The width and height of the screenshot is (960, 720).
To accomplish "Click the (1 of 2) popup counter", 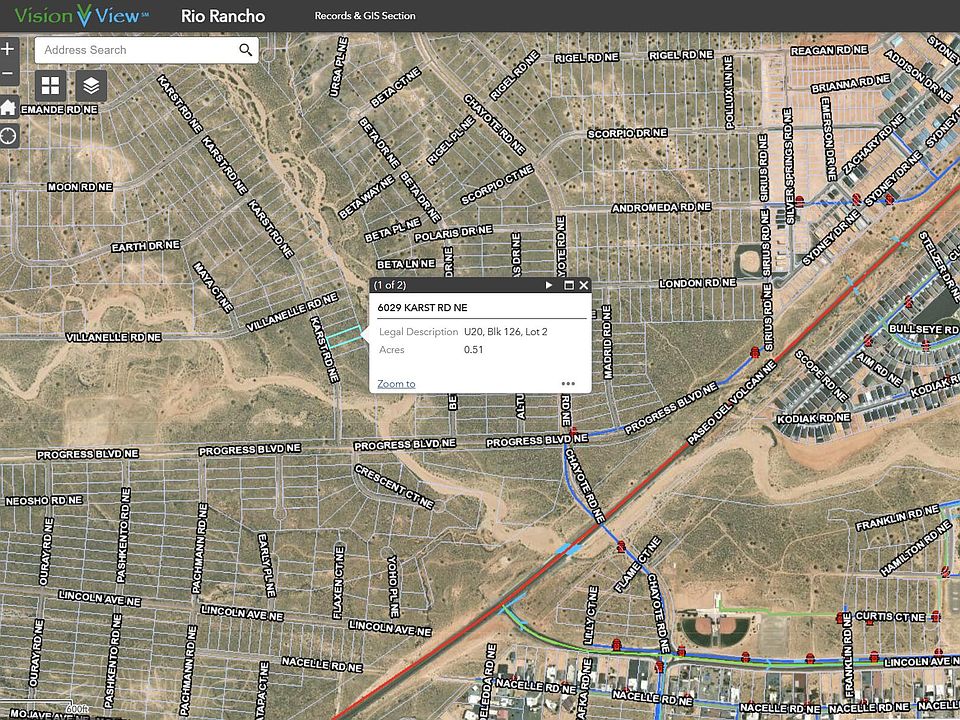I will [390, 285].
